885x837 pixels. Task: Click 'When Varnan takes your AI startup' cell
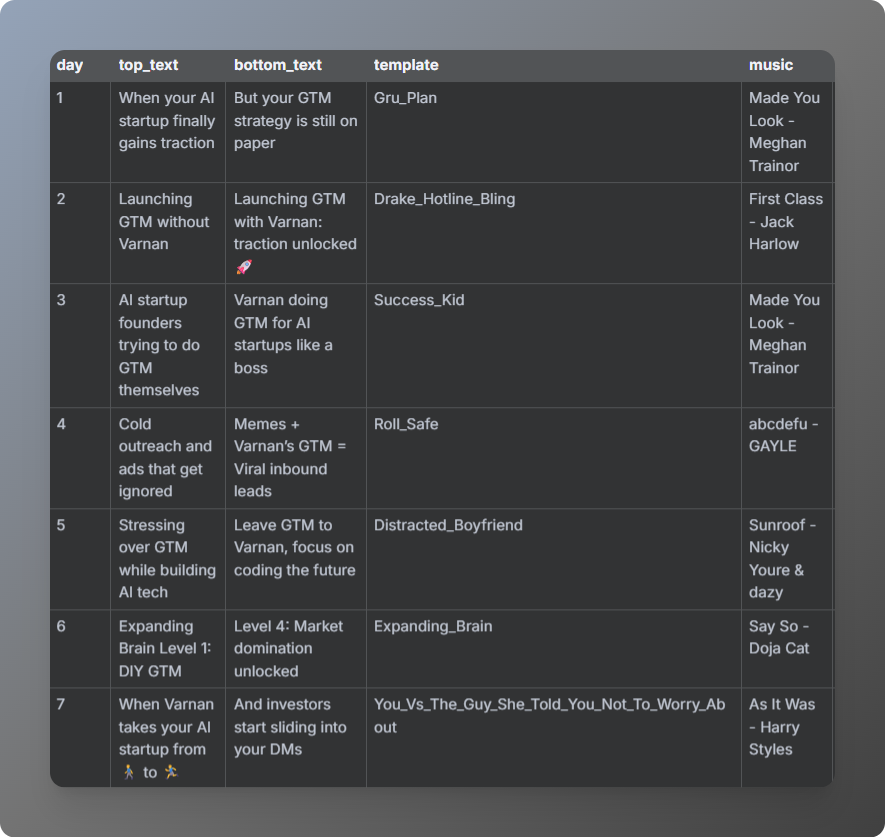click(168, 738)
